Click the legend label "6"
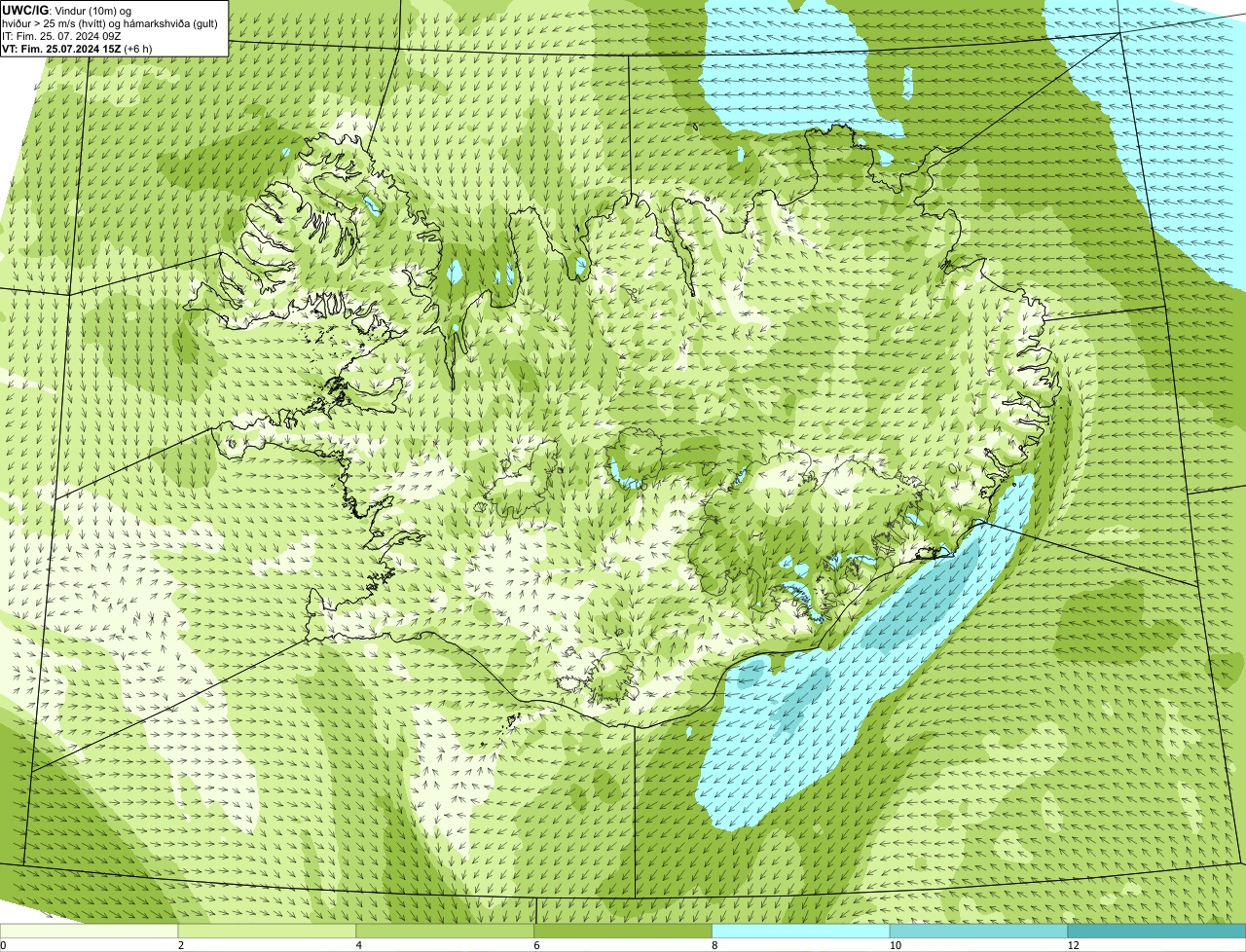Viewport: 1246px width, 952px height. (536, 945)
